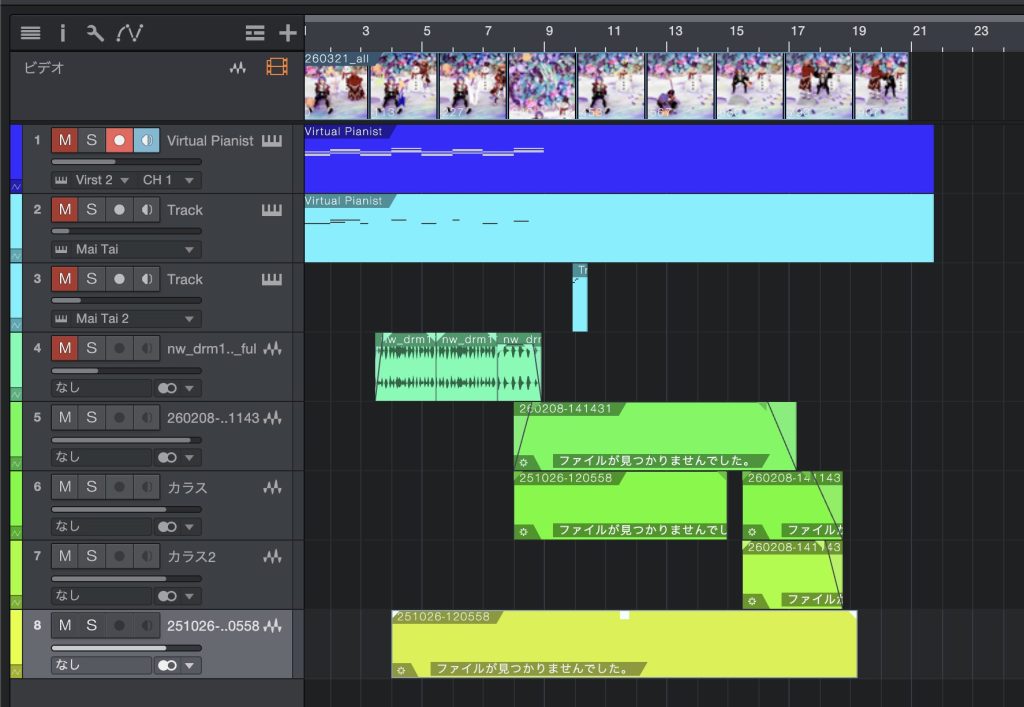Open the inspector info icon
Image resolution: width=1024 pixels, height=707 pixels.
(62, 33)
